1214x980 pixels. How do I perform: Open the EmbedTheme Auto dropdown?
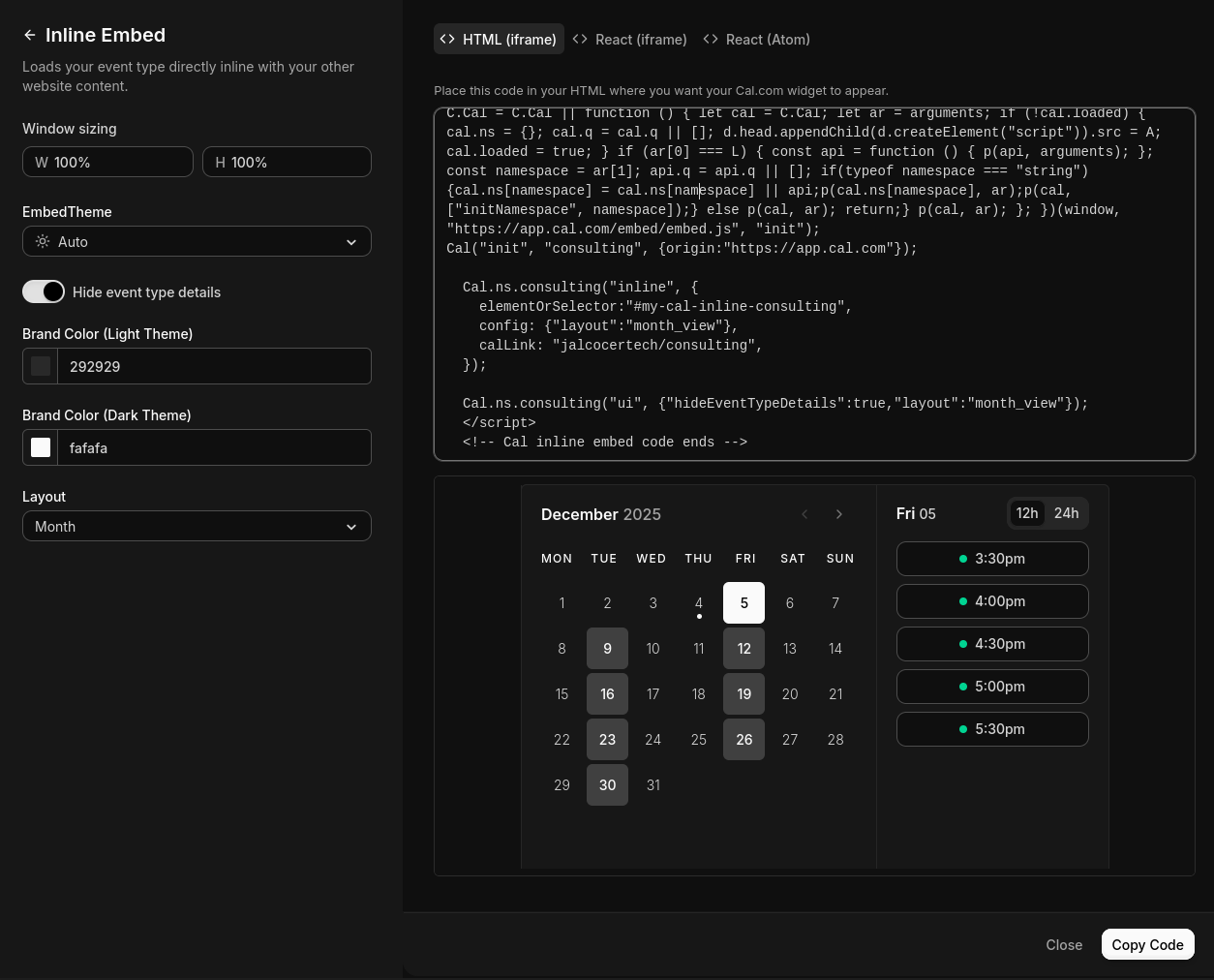tap(197, 242)
